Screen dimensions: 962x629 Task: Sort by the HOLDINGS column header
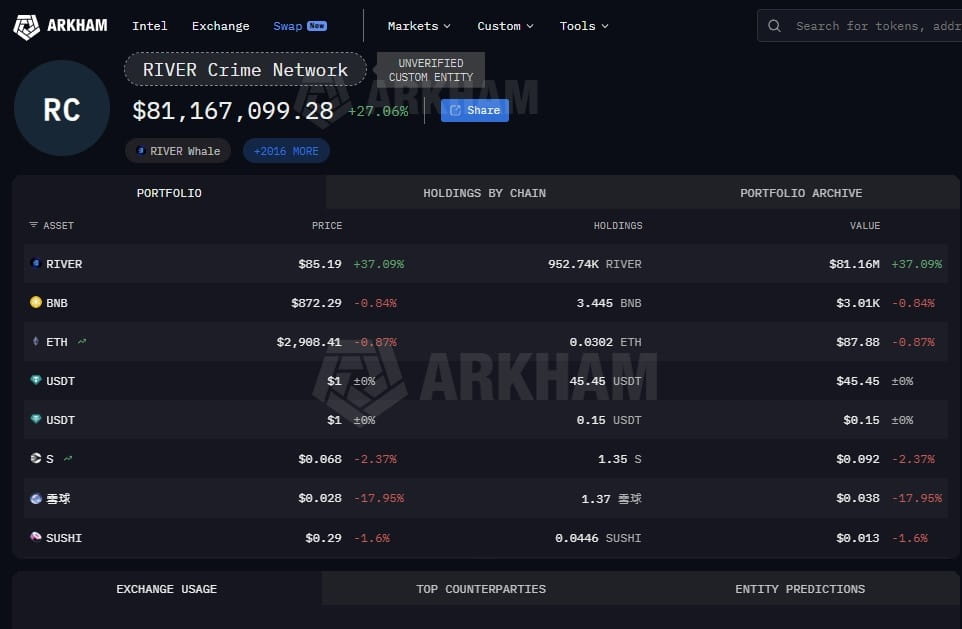coord(618,225)
